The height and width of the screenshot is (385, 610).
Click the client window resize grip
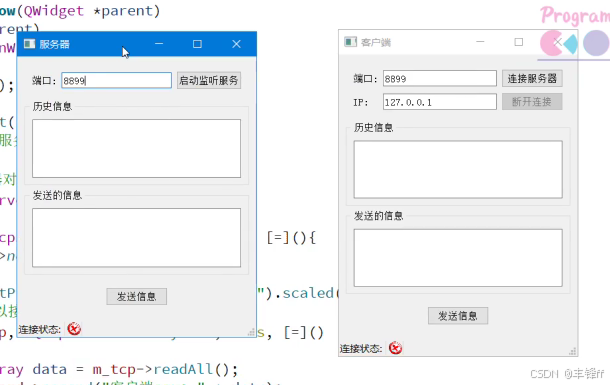pos(573,351)
